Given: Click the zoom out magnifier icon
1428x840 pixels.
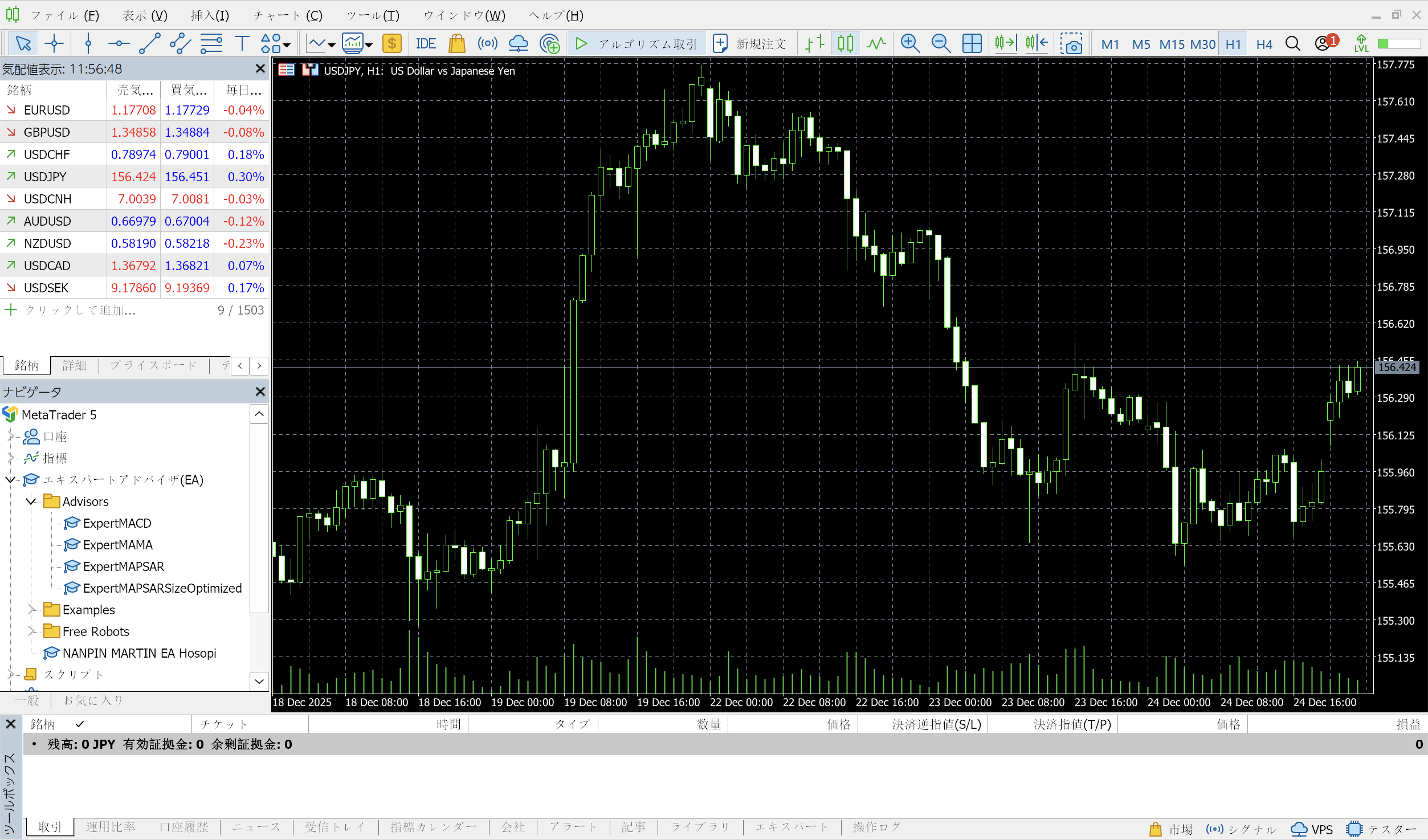Looking at the screenshot, I should click(941, 44).
